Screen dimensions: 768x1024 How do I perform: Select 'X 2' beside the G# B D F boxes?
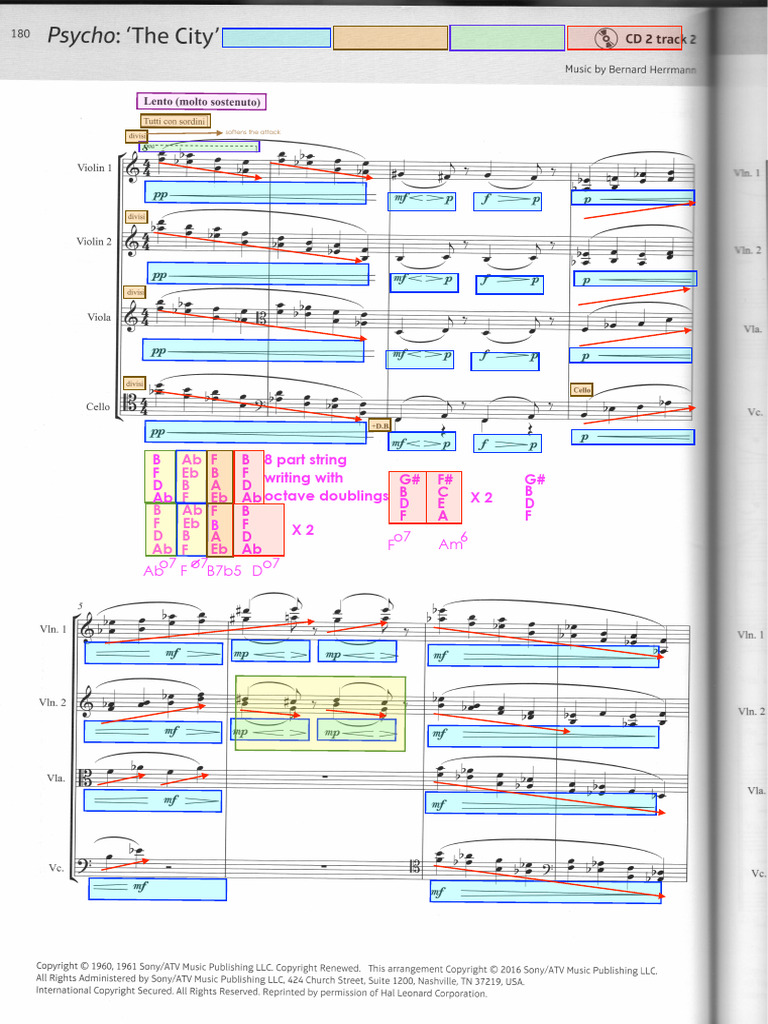481,498
